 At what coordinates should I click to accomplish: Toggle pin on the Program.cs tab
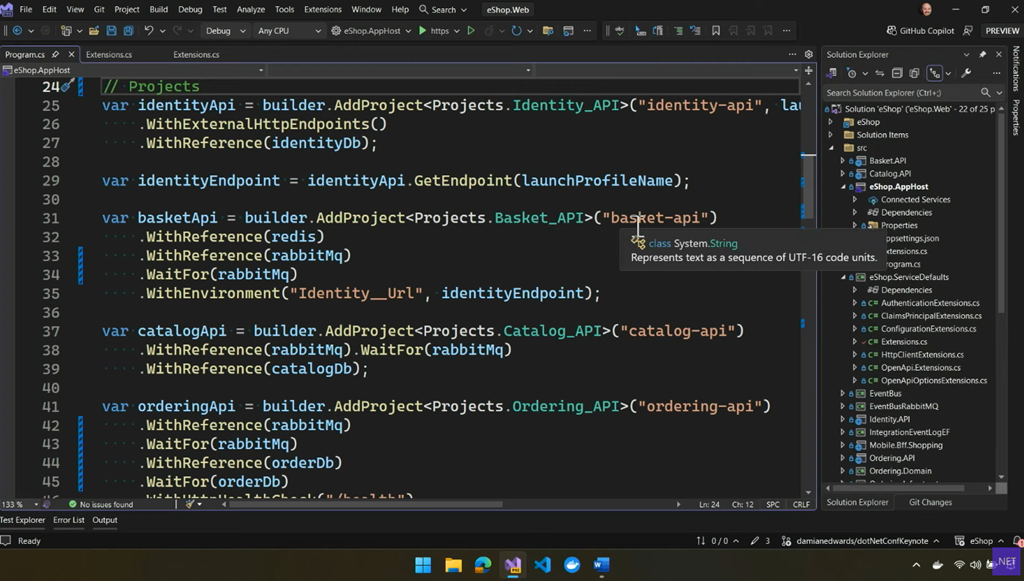[56, 55]
